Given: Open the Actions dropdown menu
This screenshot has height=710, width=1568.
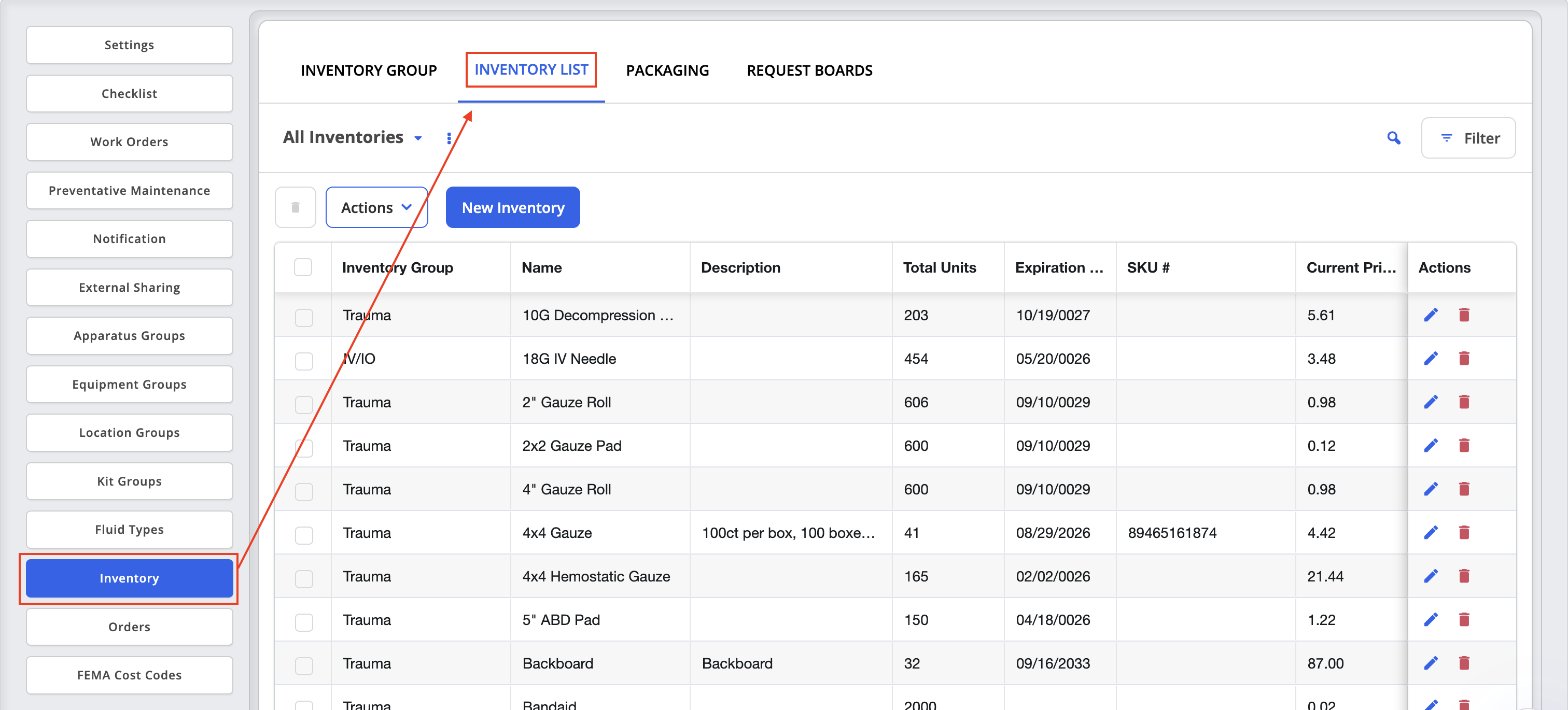Looking at the screenshot, I should pyautogui.click(x=376, y=207).
